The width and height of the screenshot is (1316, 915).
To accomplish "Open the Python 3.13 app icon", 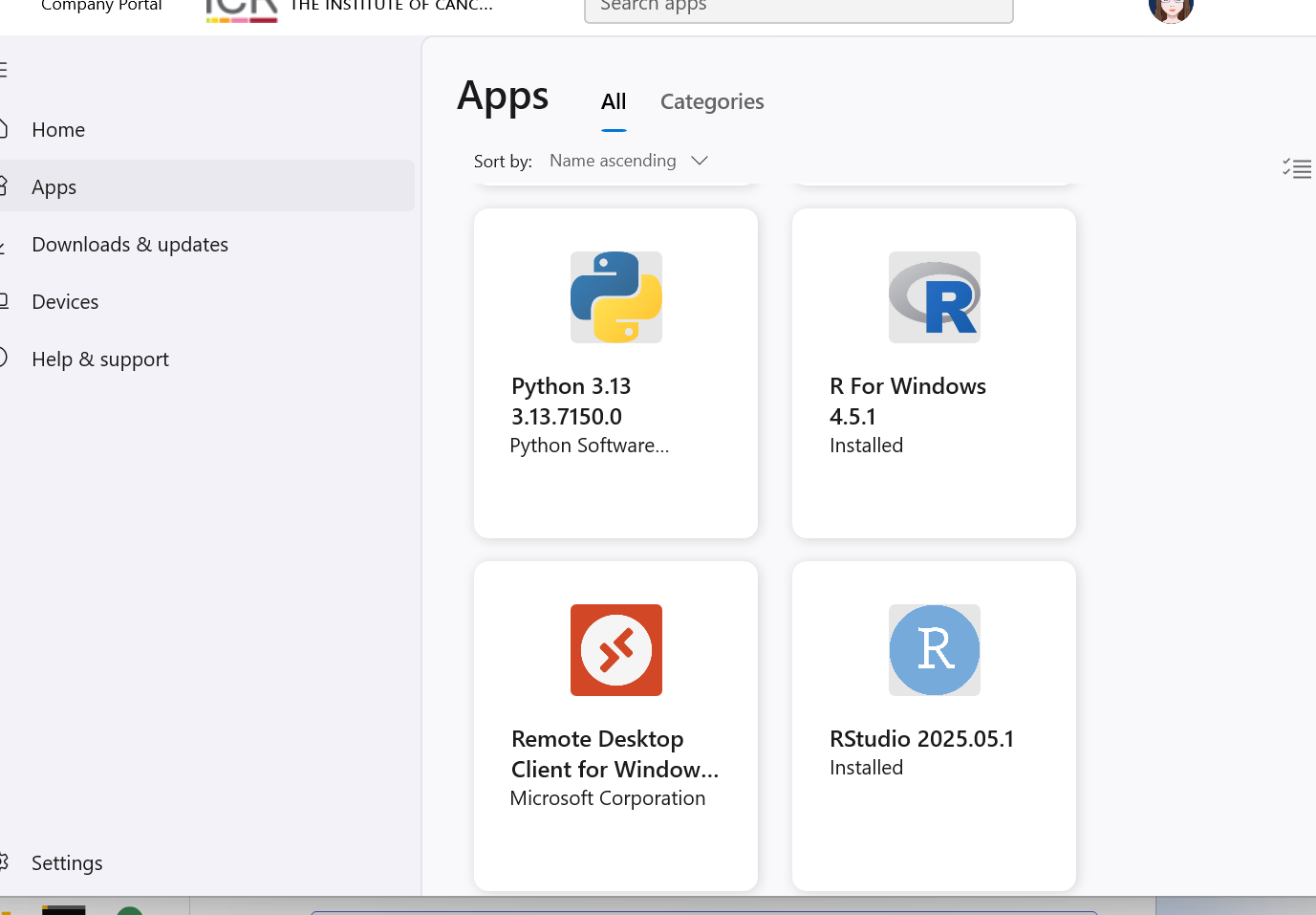I will coord(616,297).
